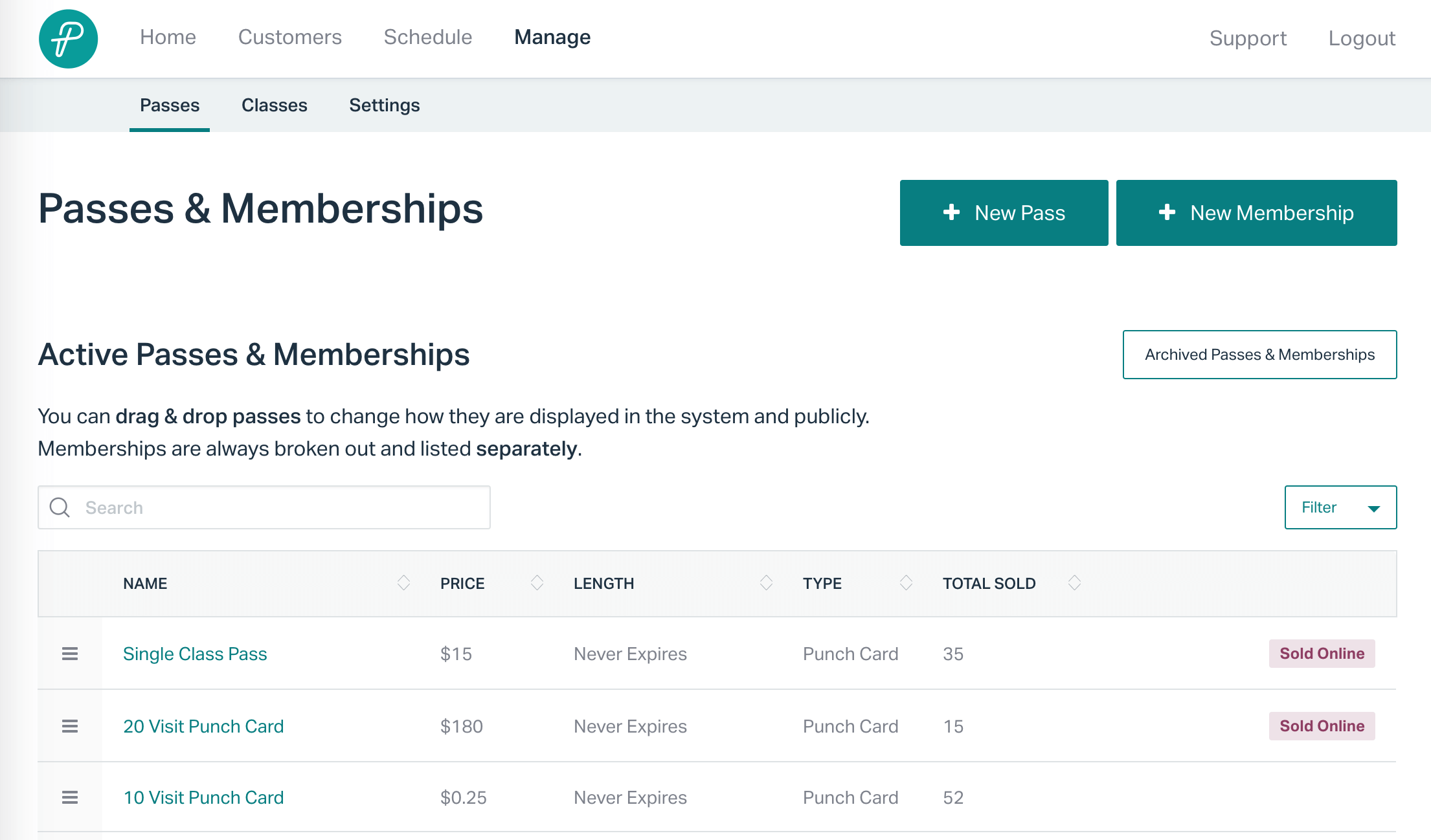Go to Schedule in the top menu
Image resolution: width=1431 pixels, height=840 pixels.
pos(427,38)
